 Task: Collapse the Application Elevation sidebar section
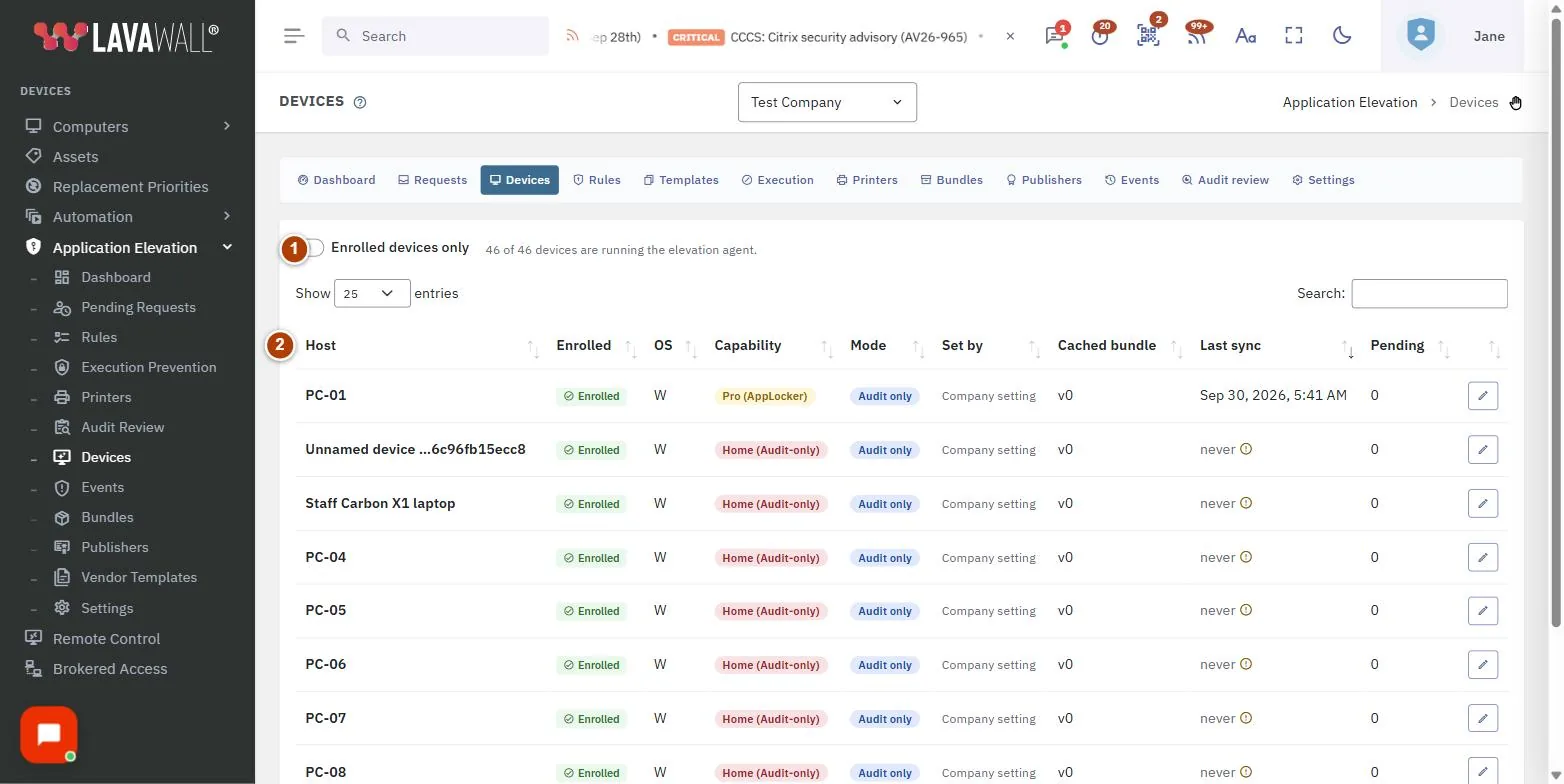point(129,248)
